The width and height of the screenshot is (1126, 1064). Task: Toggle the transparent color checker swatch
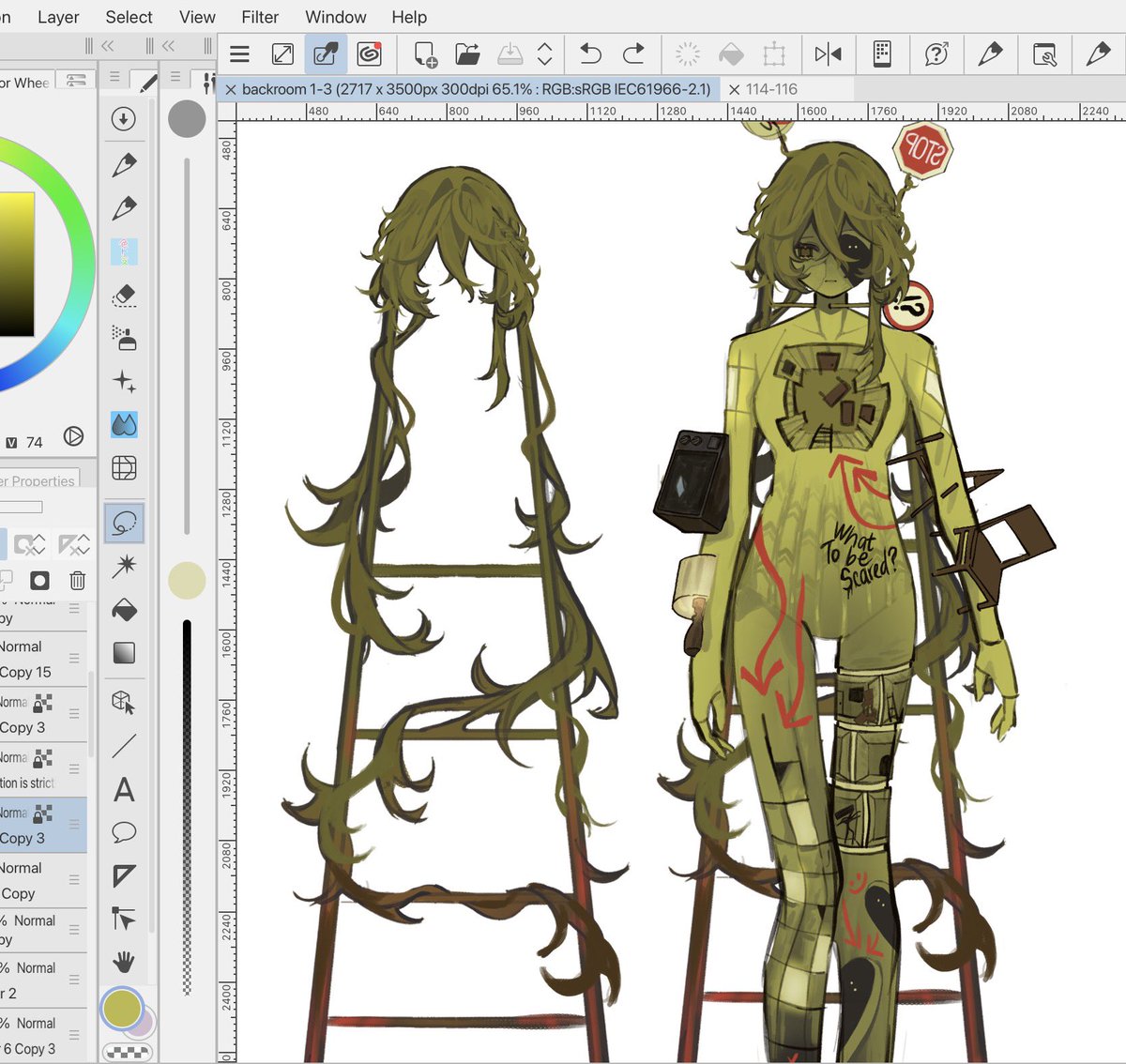[x=128, y=1052]
